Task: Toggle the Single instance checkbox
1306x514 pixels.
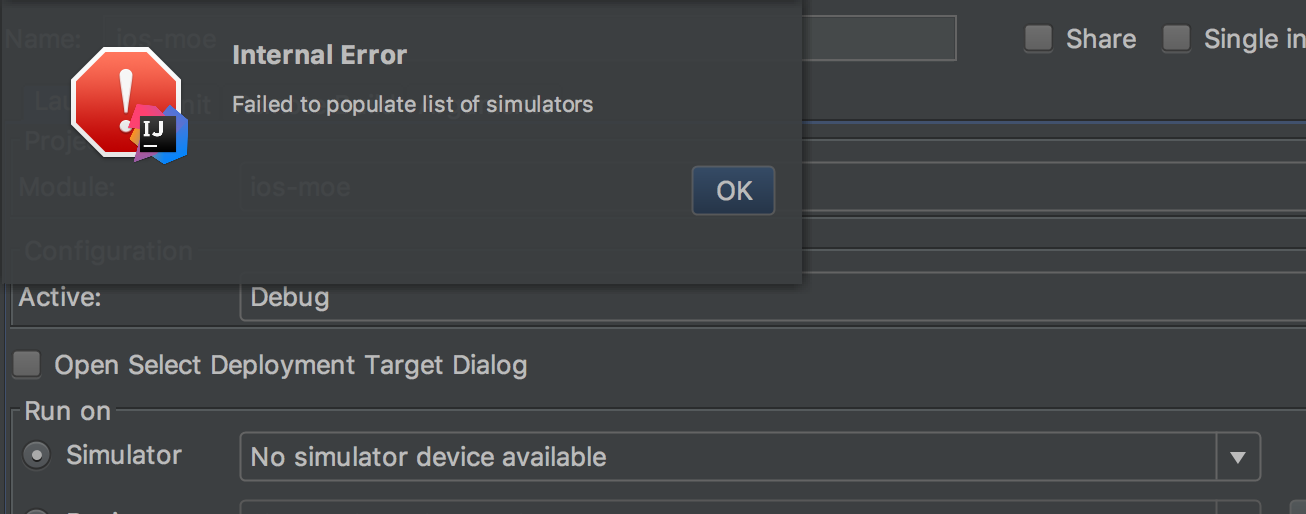Action: pos(1176,39)
